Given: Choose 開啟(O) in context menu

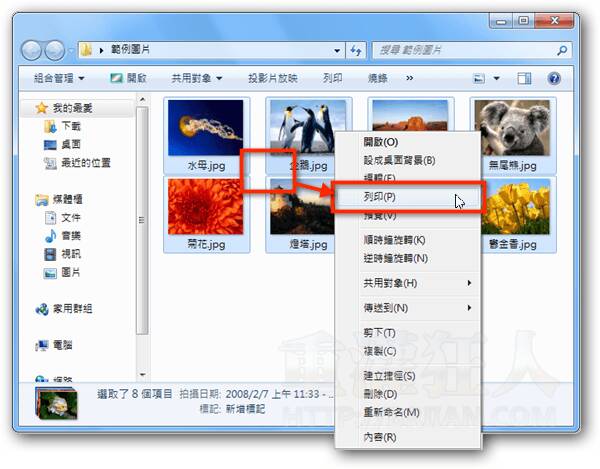Looking at the screenshot, I should (408, 142).
